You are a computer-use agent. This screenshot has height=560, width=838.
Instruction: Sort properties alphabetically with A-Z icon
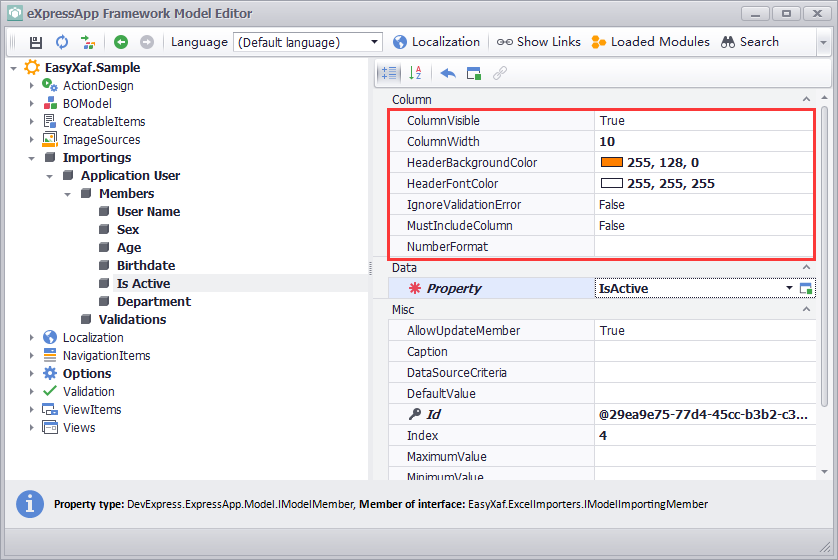416,73
